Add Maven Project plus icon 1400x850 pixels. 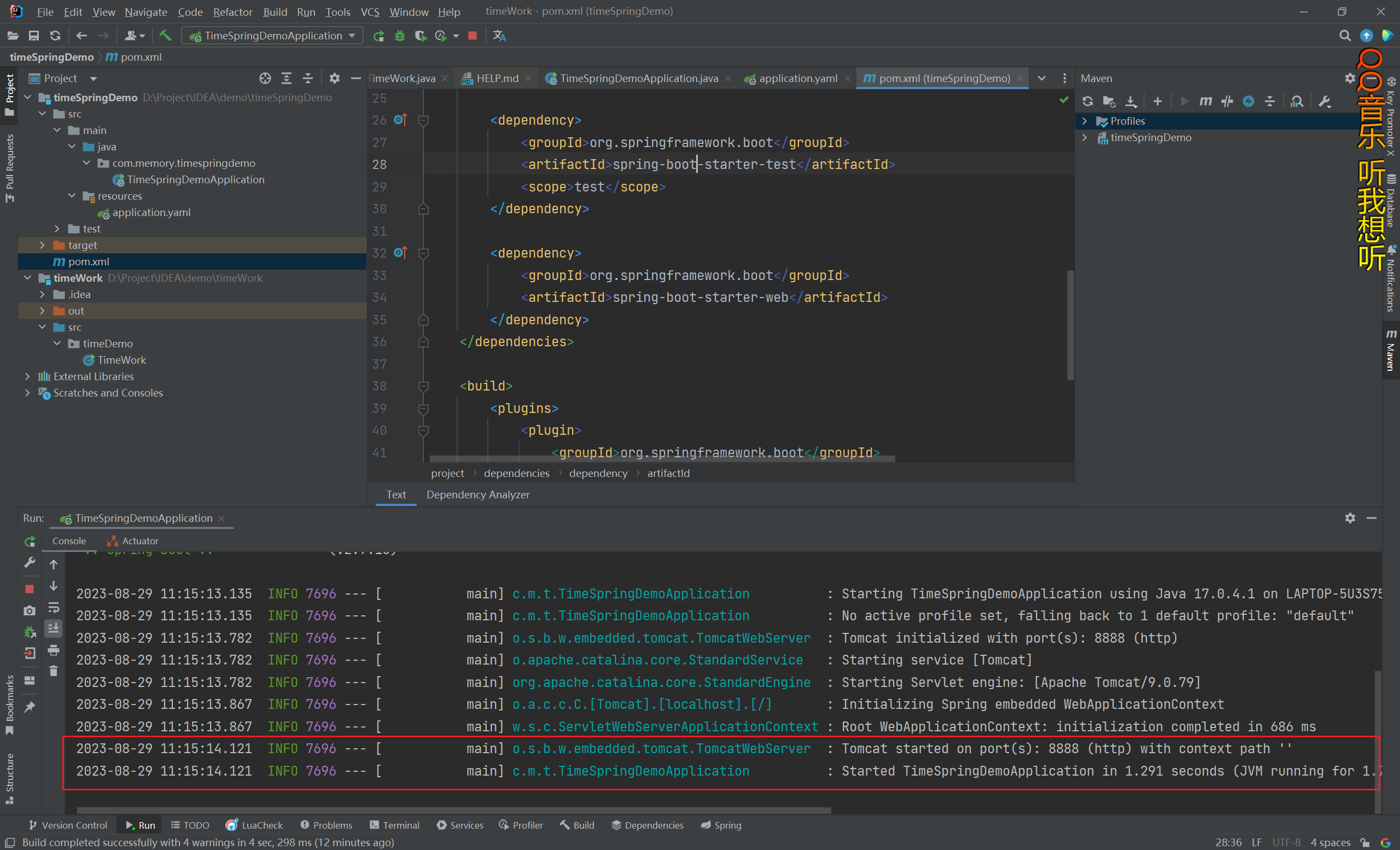click(x=1157, y=101)
